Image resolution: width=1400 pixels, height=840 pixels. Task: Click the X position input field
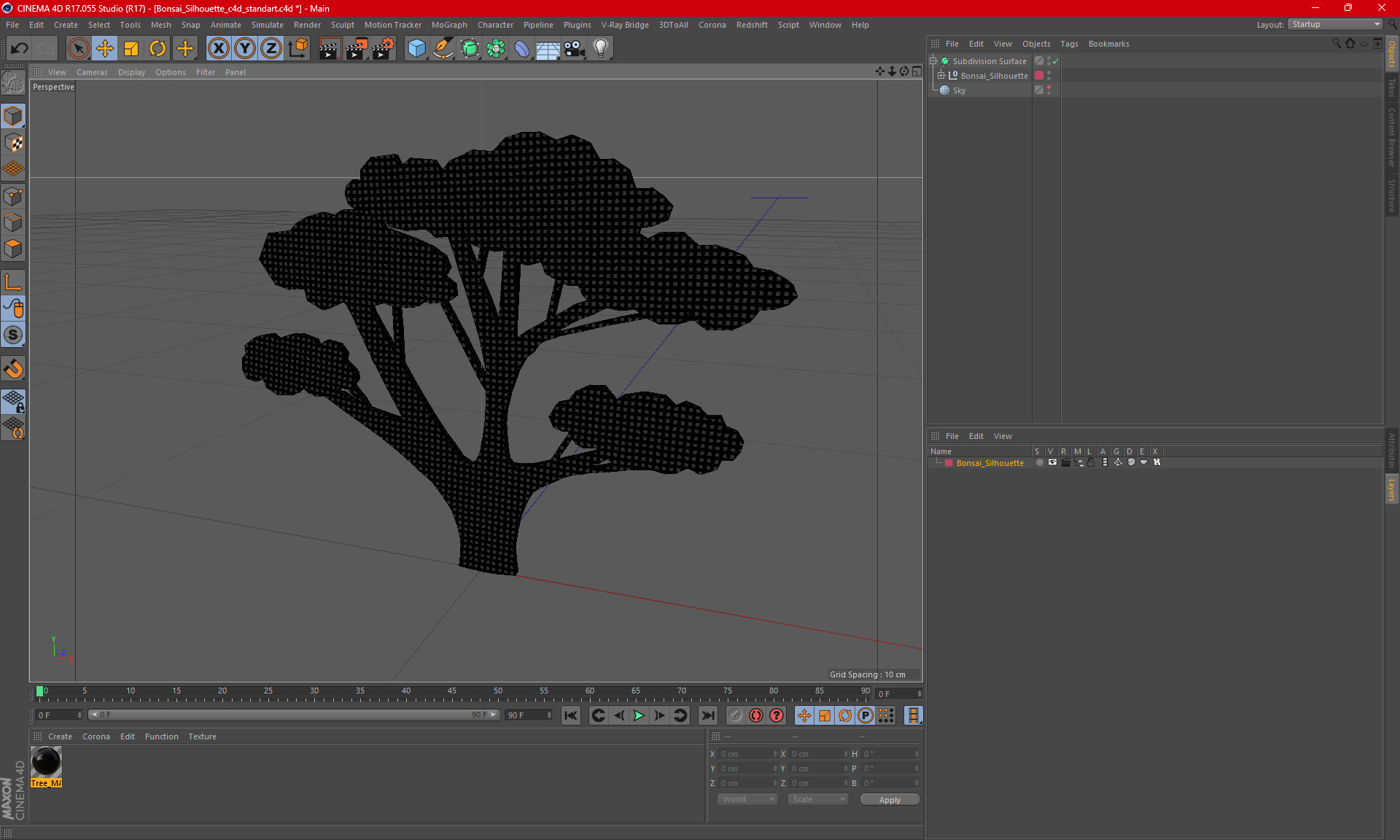pyautogui.click(x=749, y=754)
